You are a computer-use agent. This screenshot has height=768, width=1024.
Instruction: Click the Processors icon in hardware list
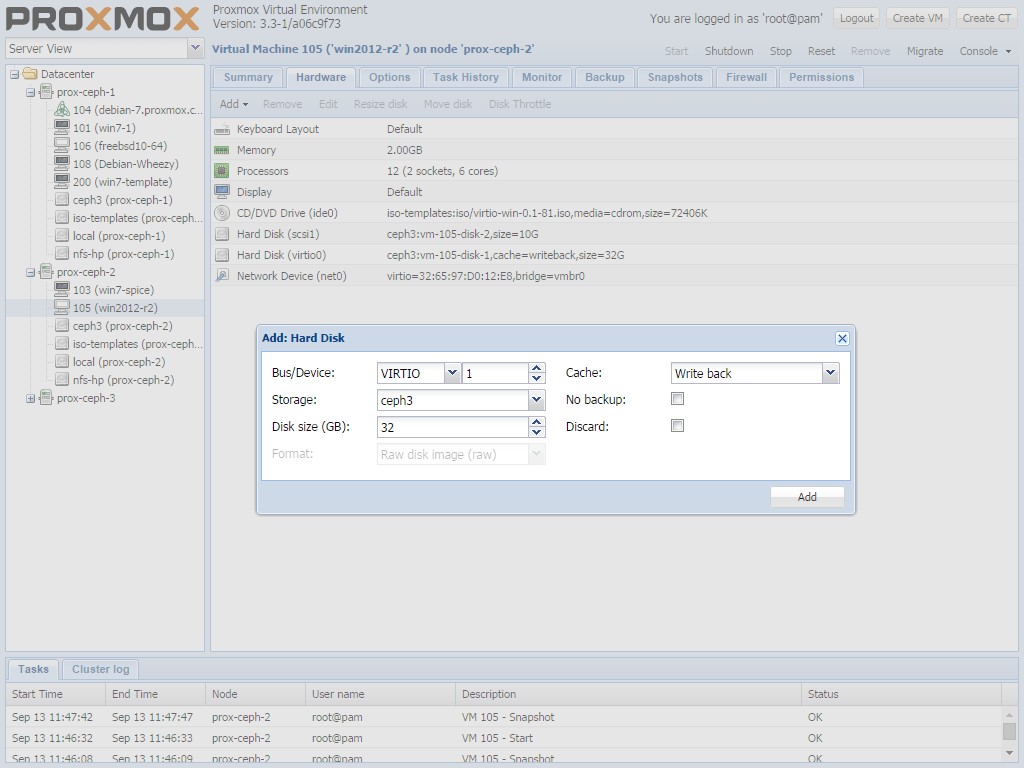click(x=222, y=171)
